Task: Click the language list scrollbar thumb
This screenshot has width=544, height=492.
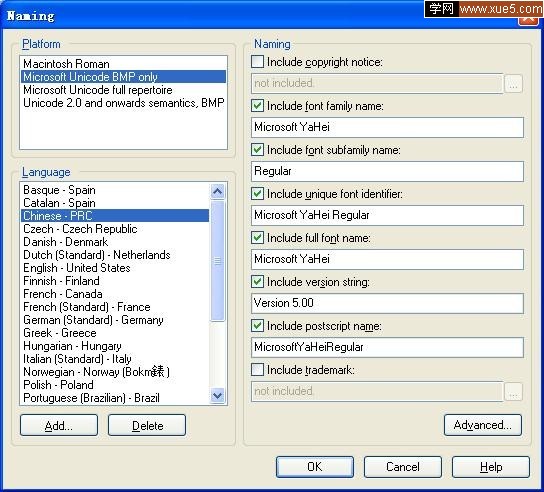Action: coord(218,261)
